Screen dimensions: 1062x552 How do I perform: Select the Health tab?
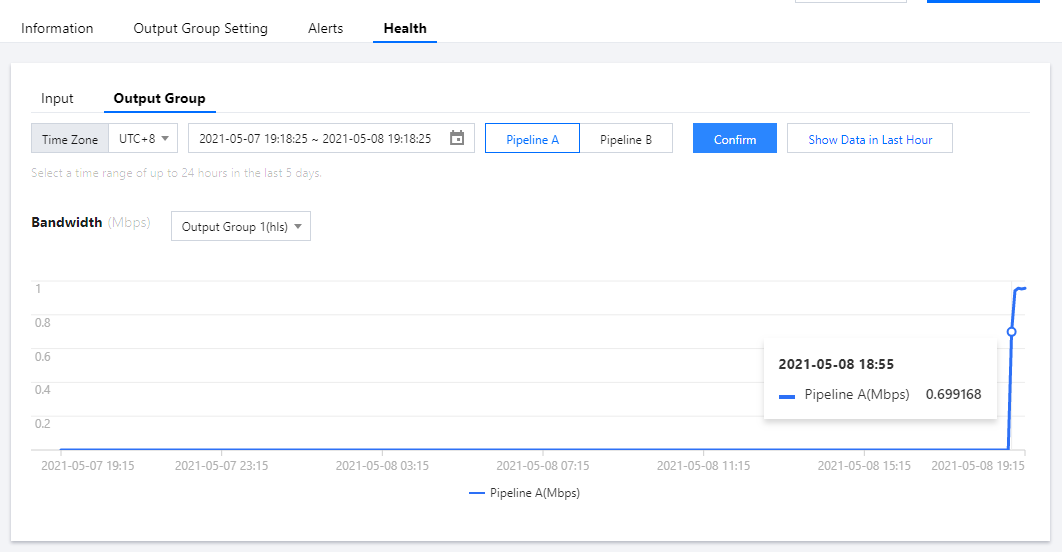[405, 29]
